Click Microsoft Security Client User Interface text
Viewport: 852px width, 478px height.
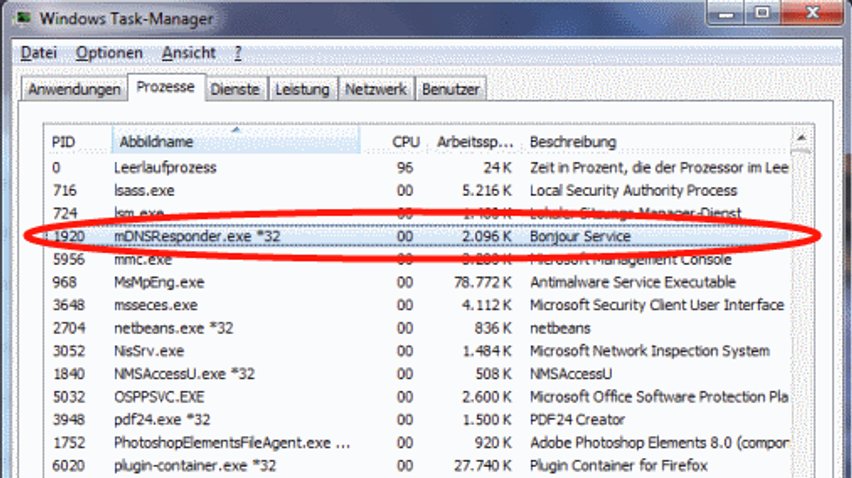tap(657, 305)
